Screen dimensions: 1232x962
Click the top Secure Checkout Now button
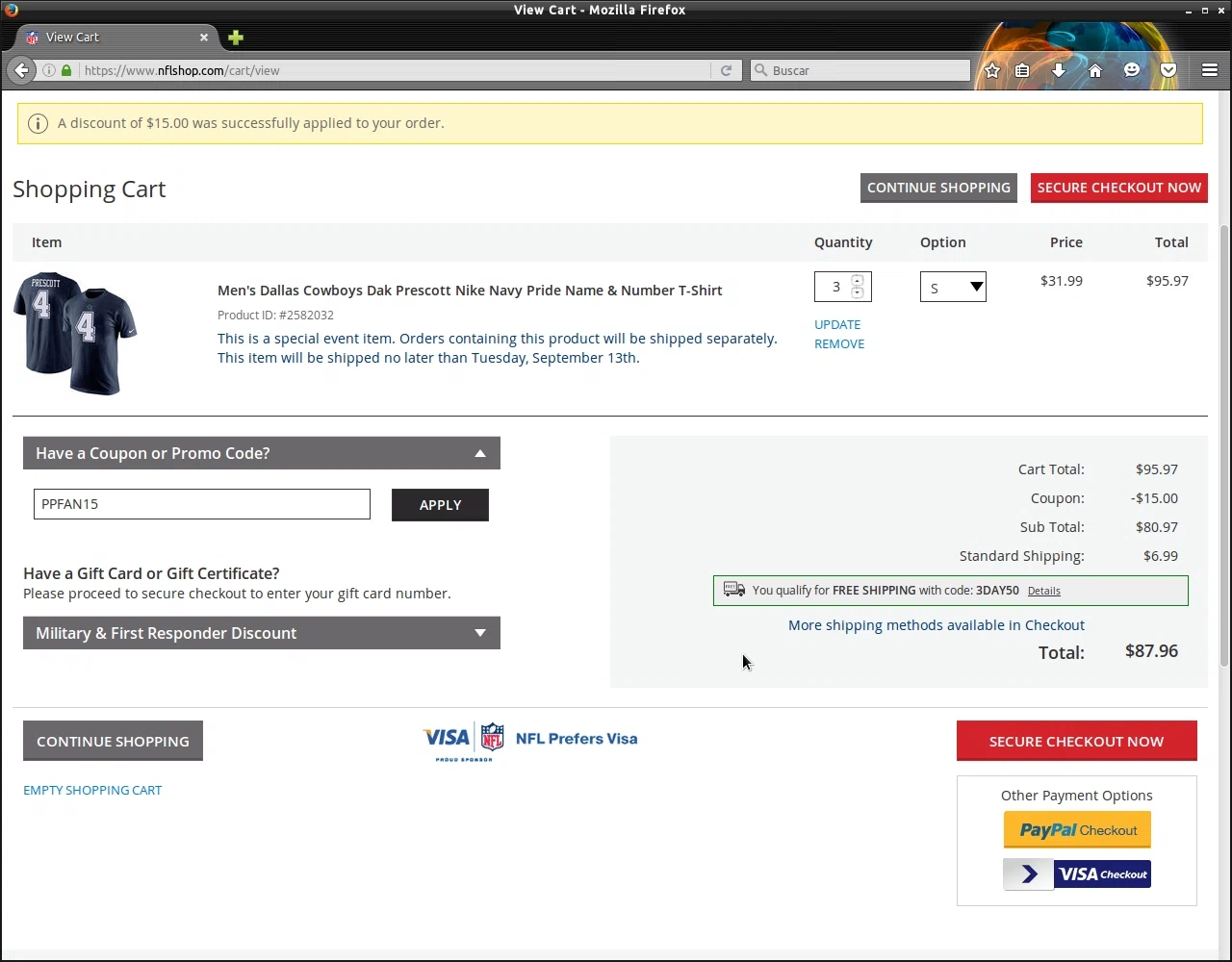pyautogui.click(x=1119, y=188)
